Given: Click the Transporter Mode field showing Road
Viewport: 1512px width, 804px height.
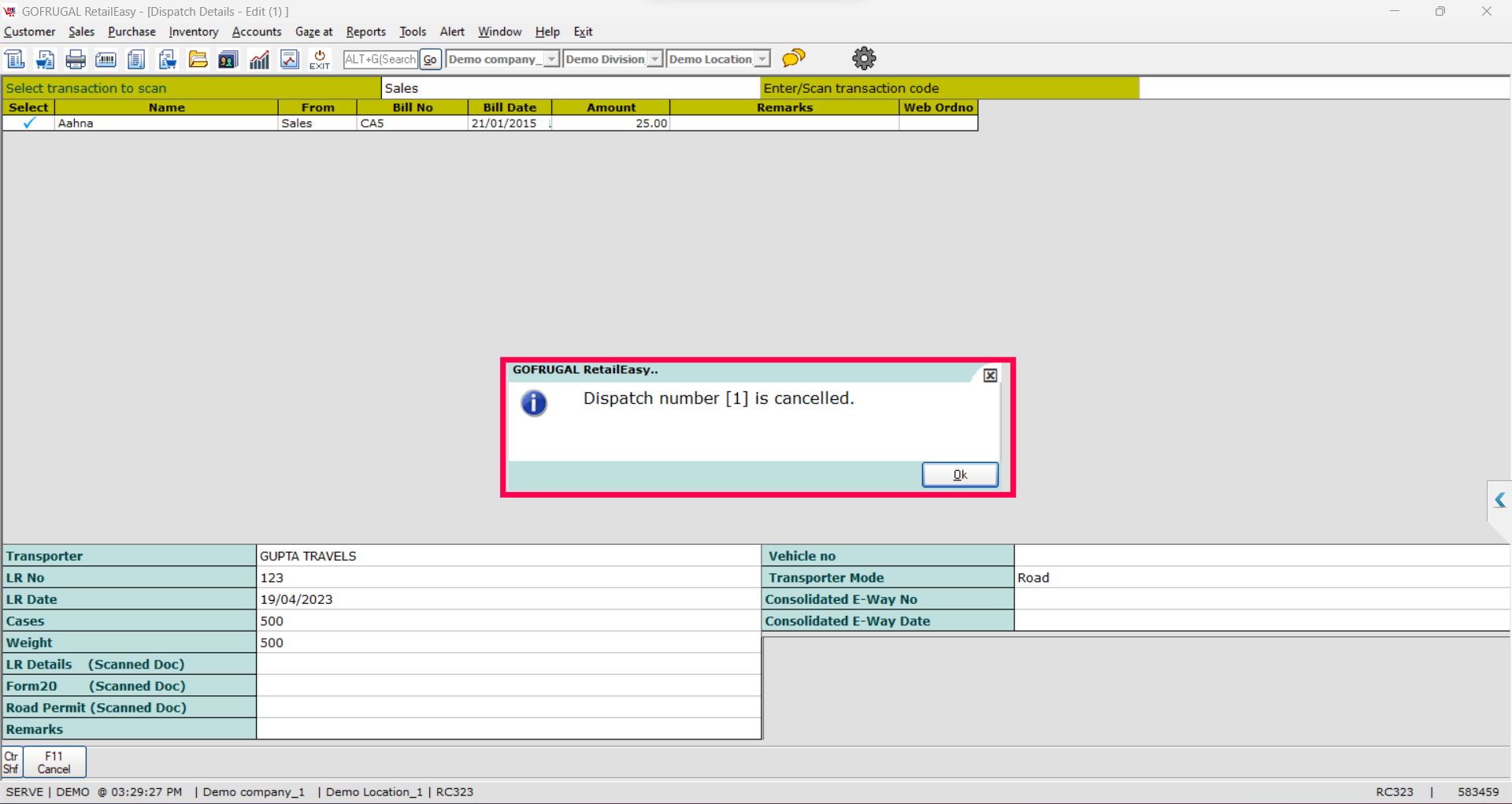Looking at the screenshot, I should click(x=1262, y=578).
